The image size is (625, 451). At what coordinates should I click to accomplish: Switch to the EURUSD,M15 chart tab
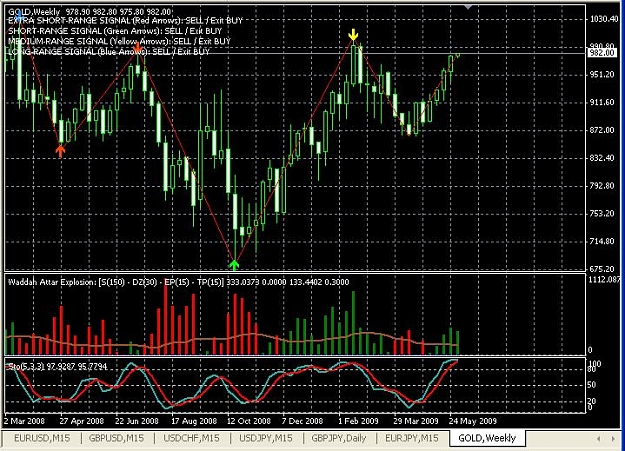(41, 438)
